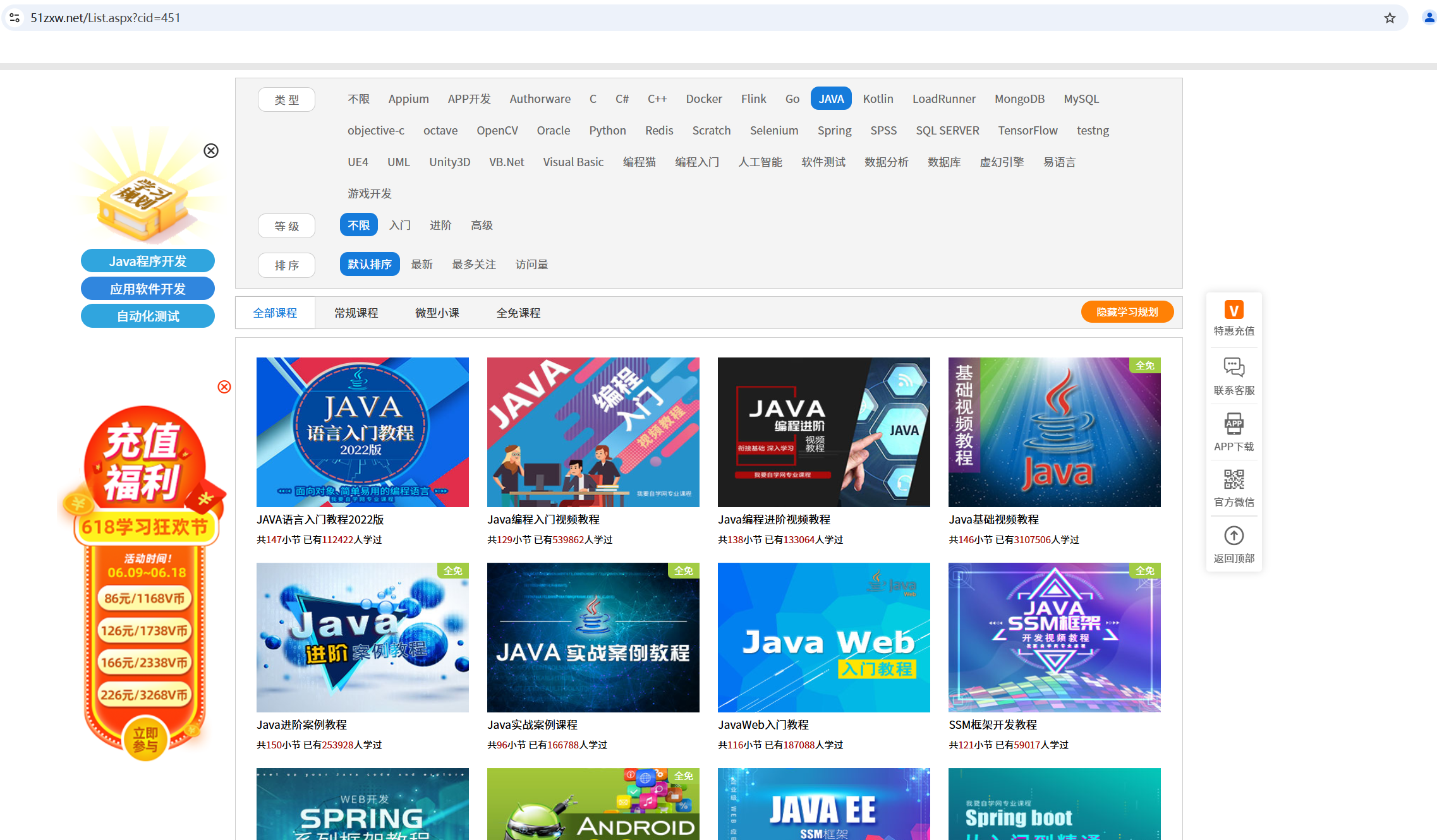Close the 充值福利 promotion banner
The width and height of the screenshot is (1437, 840).
(224, 387)
